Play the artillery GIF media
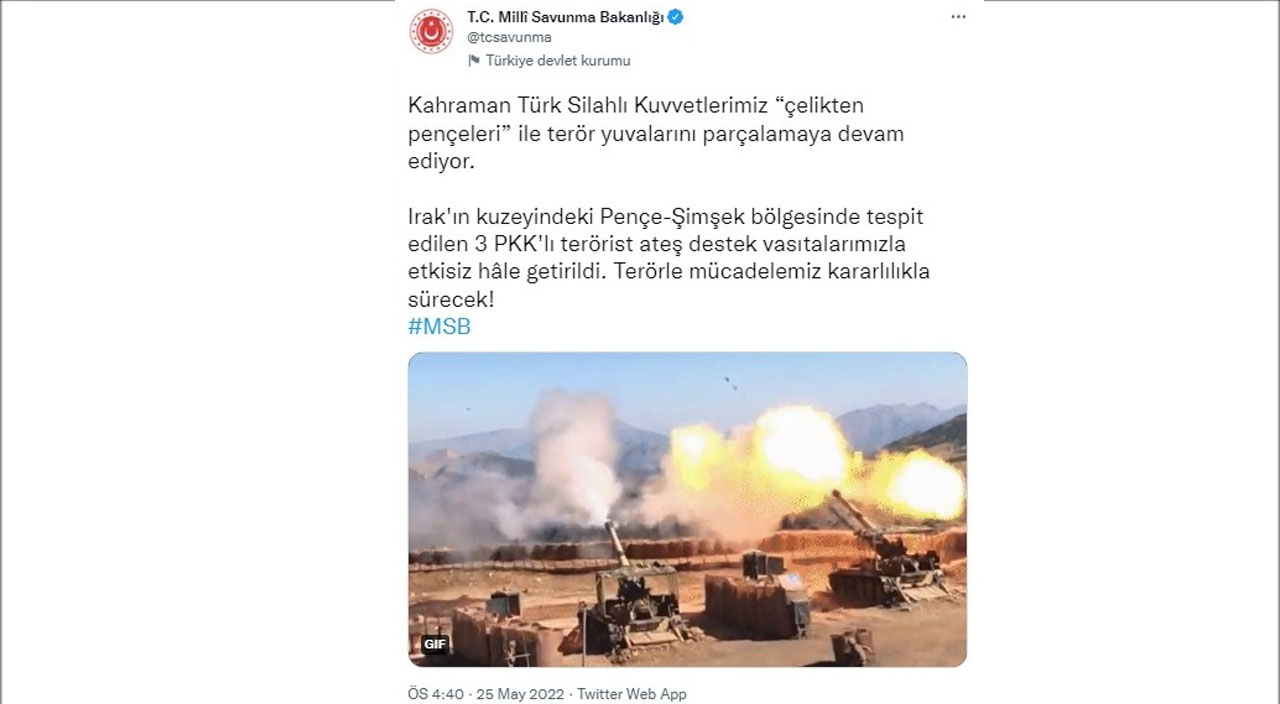The height and width of the screenshot is (704, 1280). point(687,509)
